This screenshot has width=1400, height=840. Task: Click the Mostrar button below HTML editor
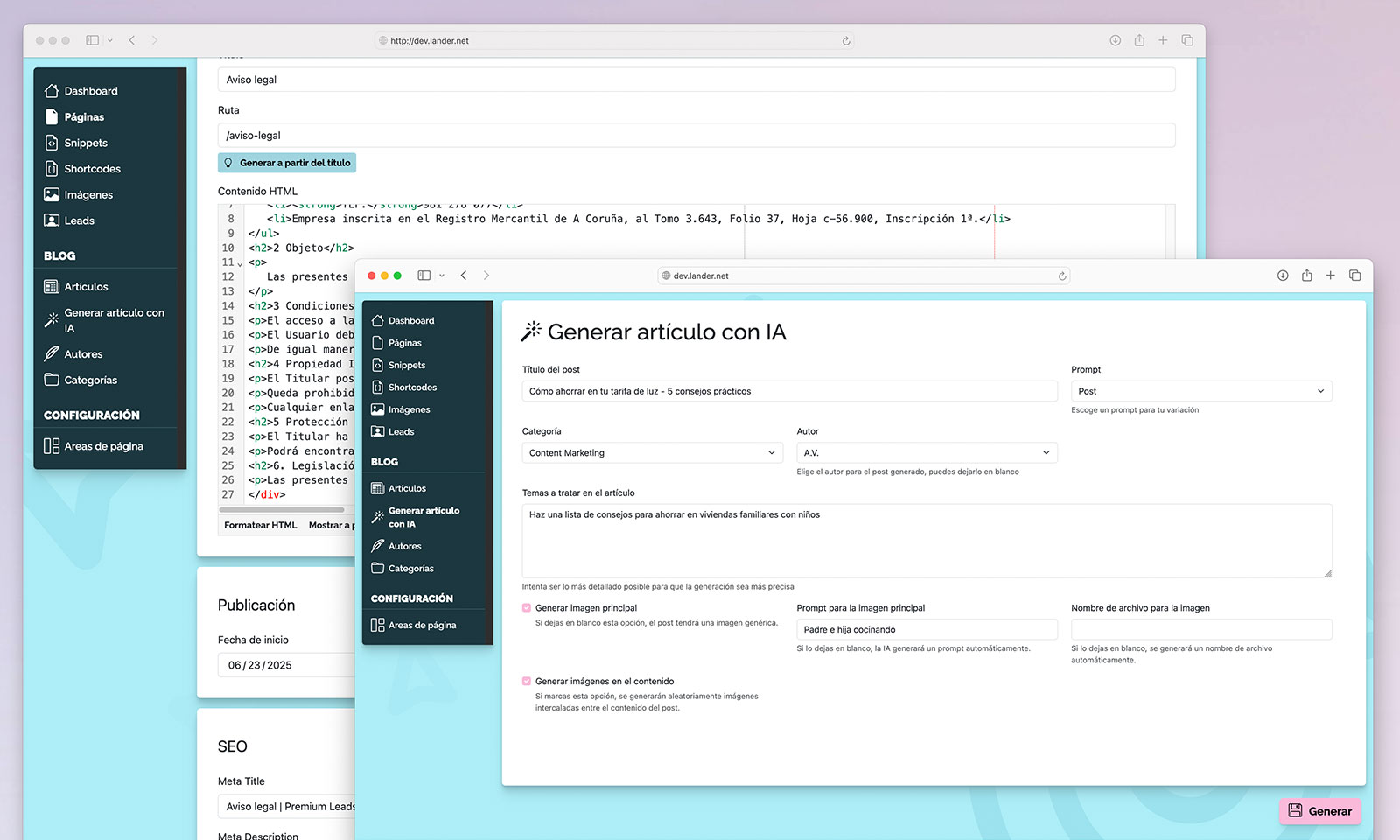coord(331,525)
